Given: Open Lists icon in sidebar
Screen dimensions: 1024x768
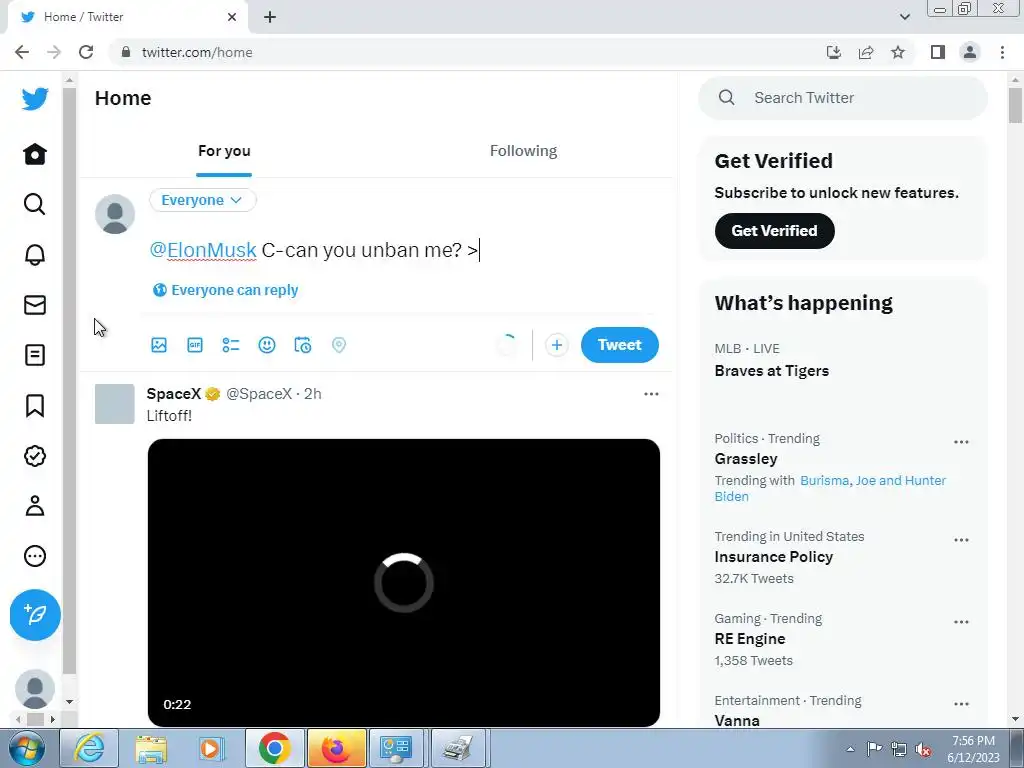Looking at the screenshot, I should (35, 355).
